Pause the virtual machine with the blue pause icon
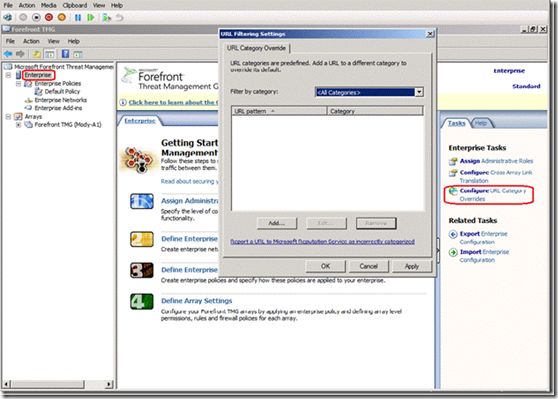This screenshot has height=399, width=558. coord(78,17)
